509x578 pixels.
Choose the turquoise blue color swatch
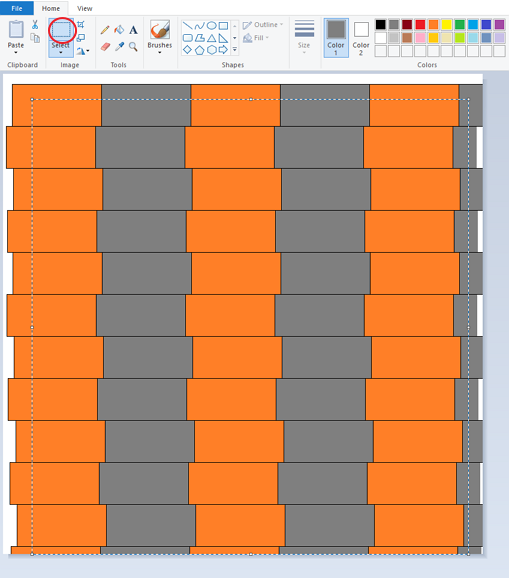(473, 25)
